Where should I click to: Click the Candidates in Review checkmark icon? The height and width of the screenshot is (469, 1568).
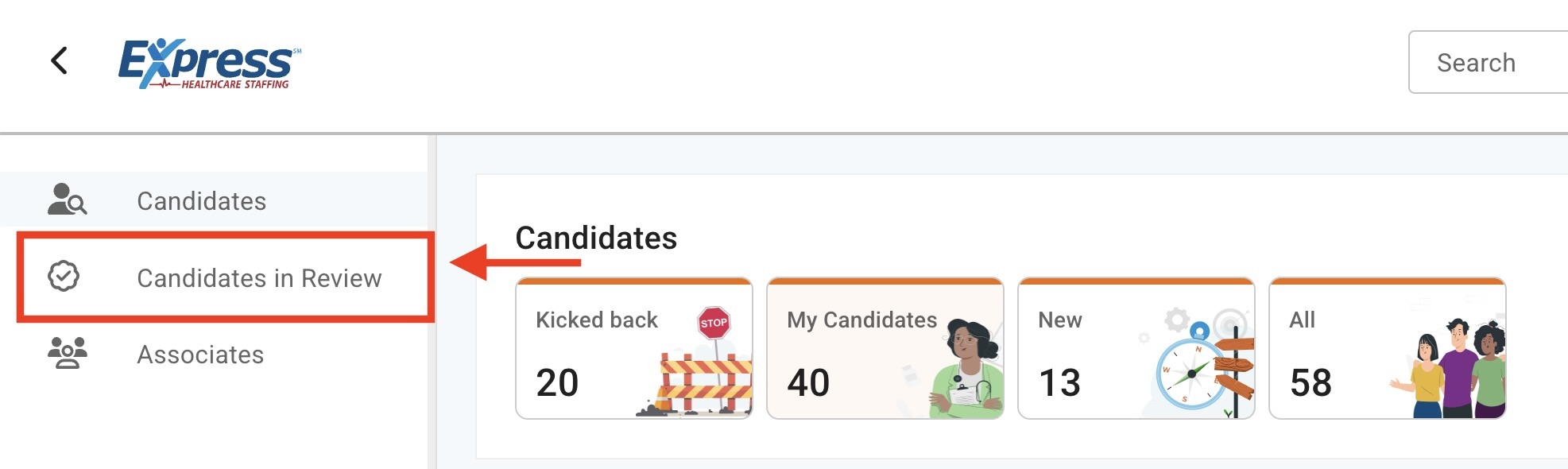[x=64, y=277]
